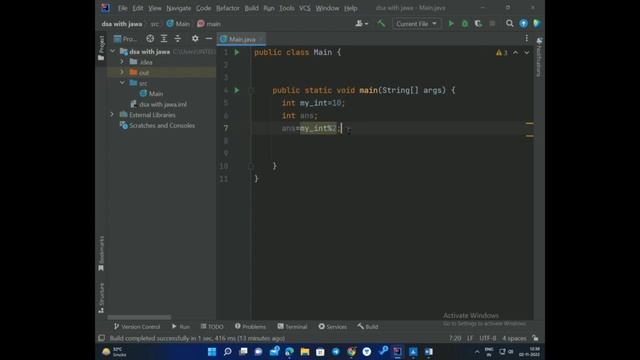This screenshot has height=360, width=640.
Task: Open the Run tool window tab
Action: 181,327
